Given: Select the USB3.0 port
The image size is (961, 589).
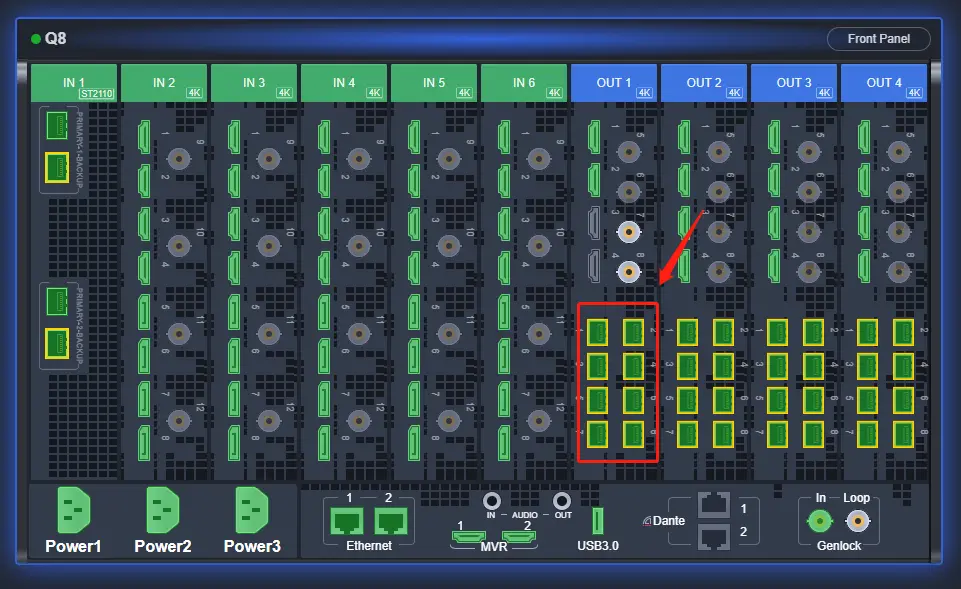Looking at the screenshot, I should click(x=598, y=520).
